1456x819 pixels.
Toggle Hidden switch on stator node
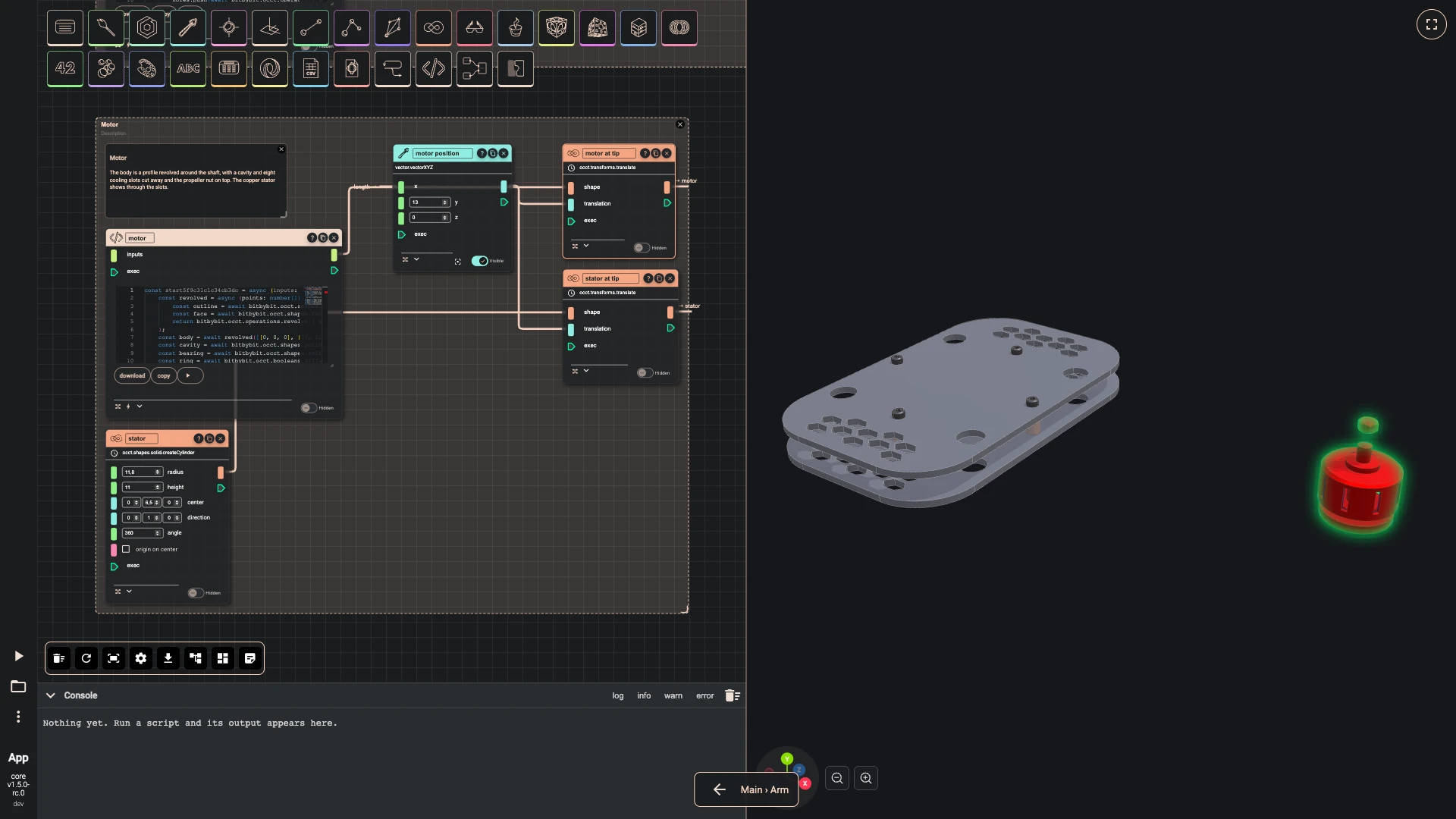[196, 593]
